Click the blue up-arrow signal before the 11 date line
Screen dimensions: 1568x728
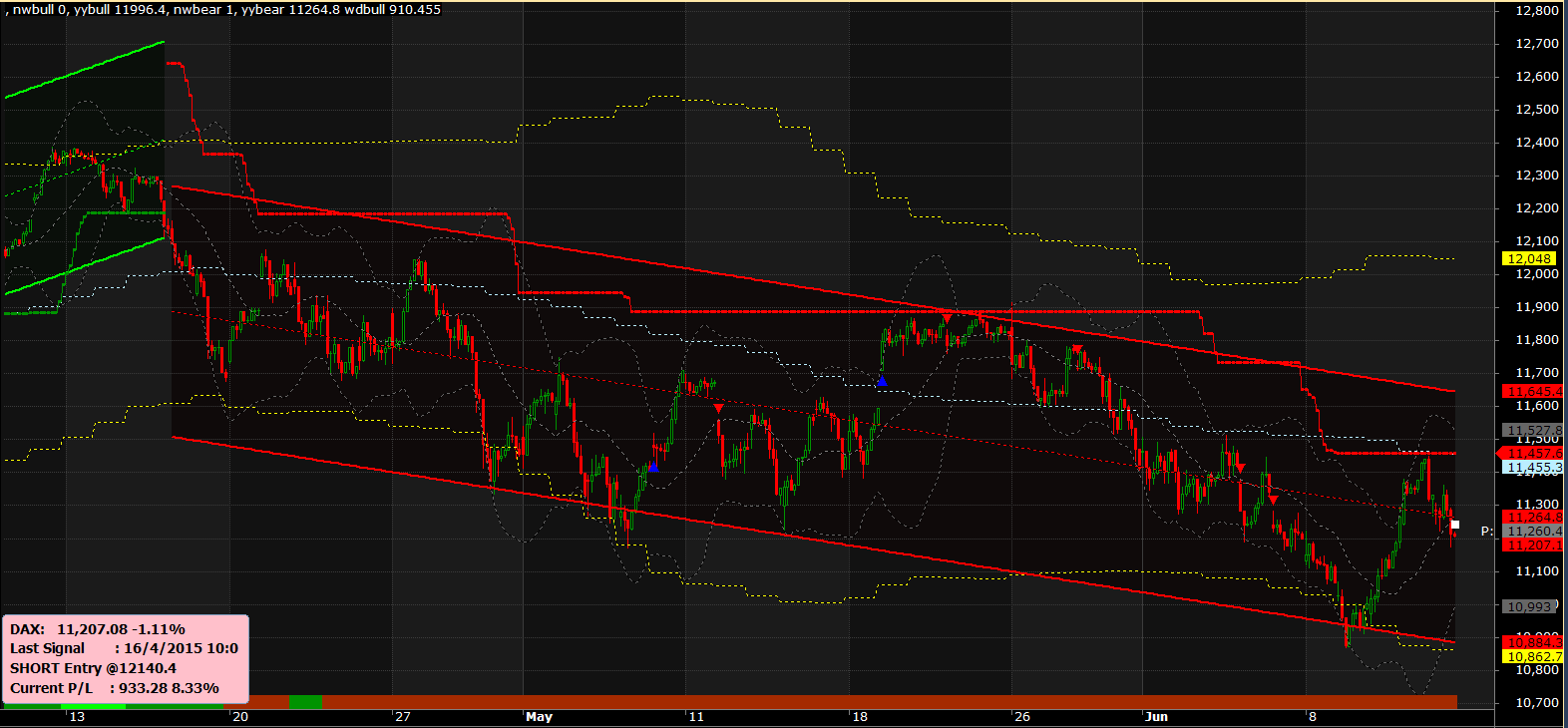pyautogui.click(x=653, y=467)
